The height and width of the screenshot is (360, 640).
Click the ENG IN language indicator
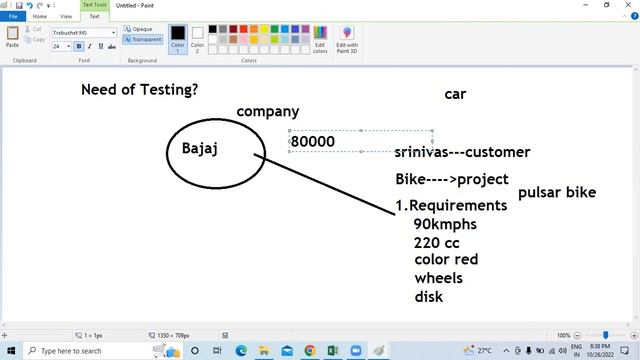coord(576,351)
